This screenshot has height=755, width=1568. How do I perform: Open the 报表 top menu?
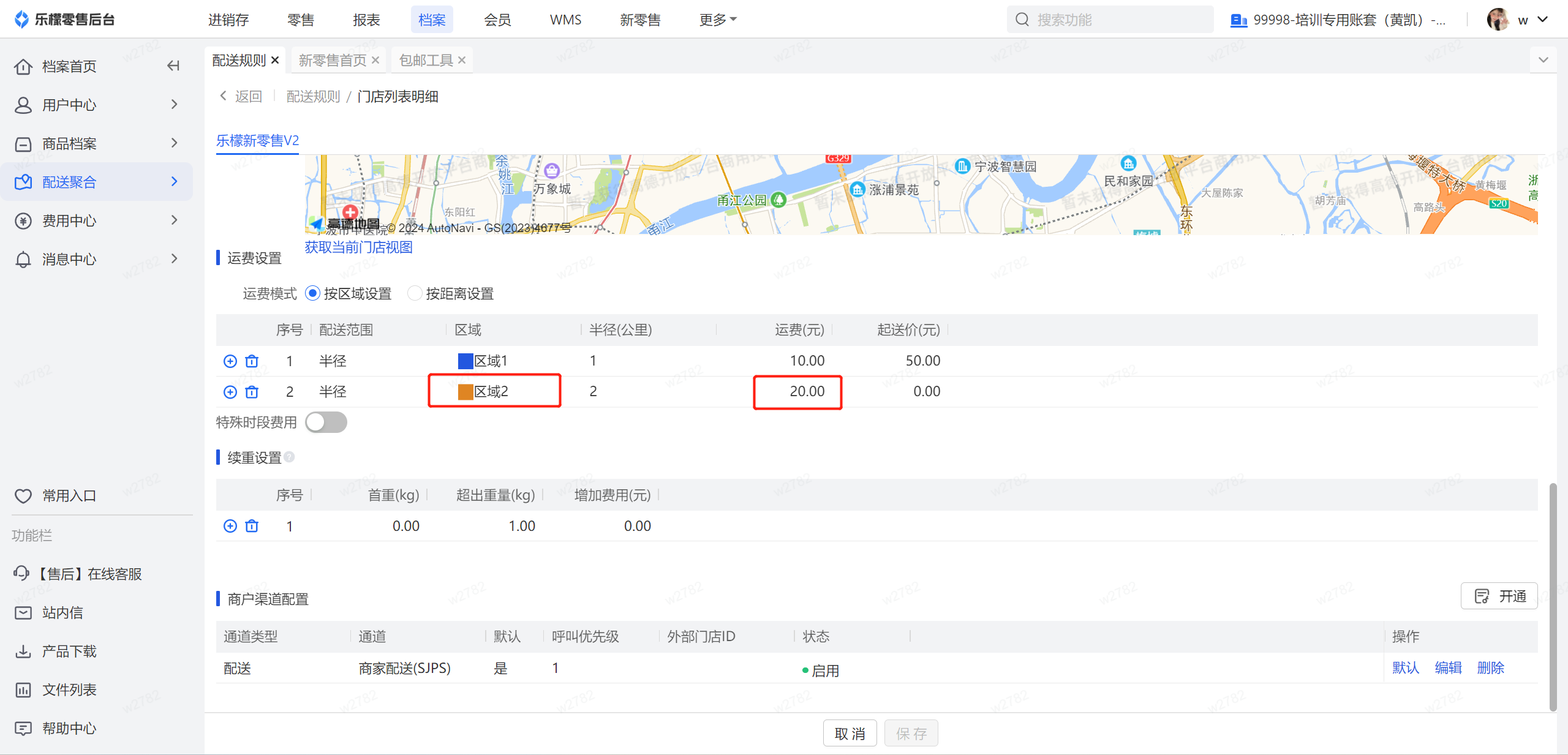tap(366, 20)
